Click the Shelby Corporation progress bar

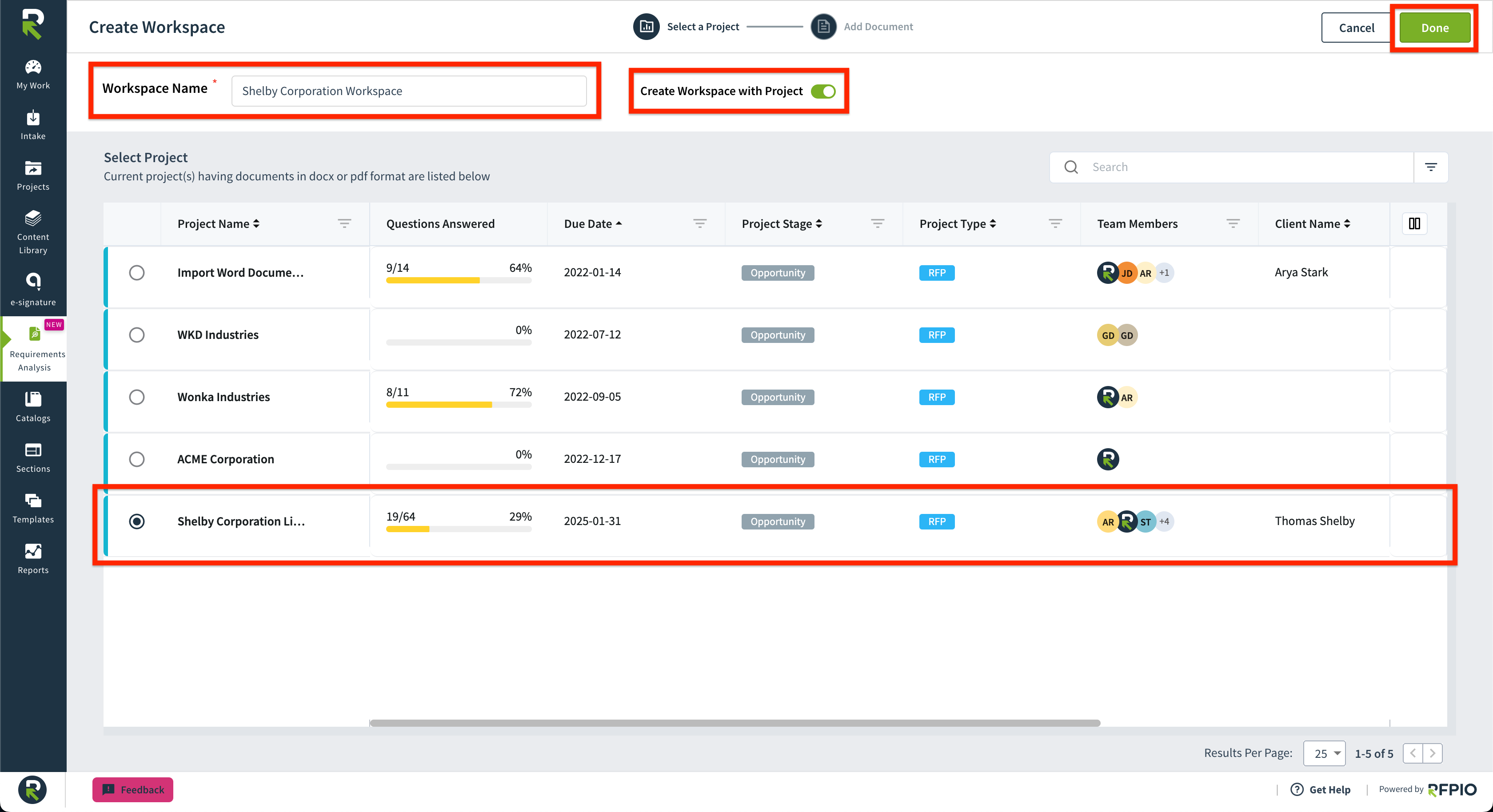pyautogui.click(x=459, y=529)
